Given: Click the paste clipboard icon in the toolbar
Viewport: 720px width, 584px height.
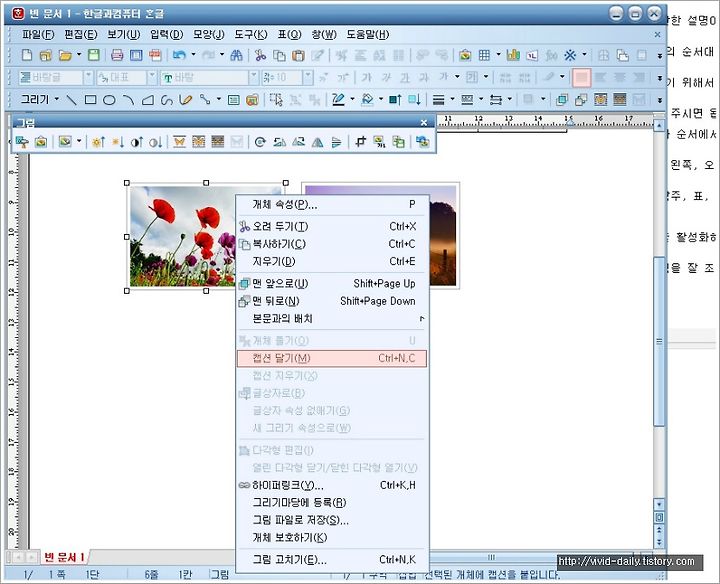Looking at the screenshot, I should click(x=298, y=56).
